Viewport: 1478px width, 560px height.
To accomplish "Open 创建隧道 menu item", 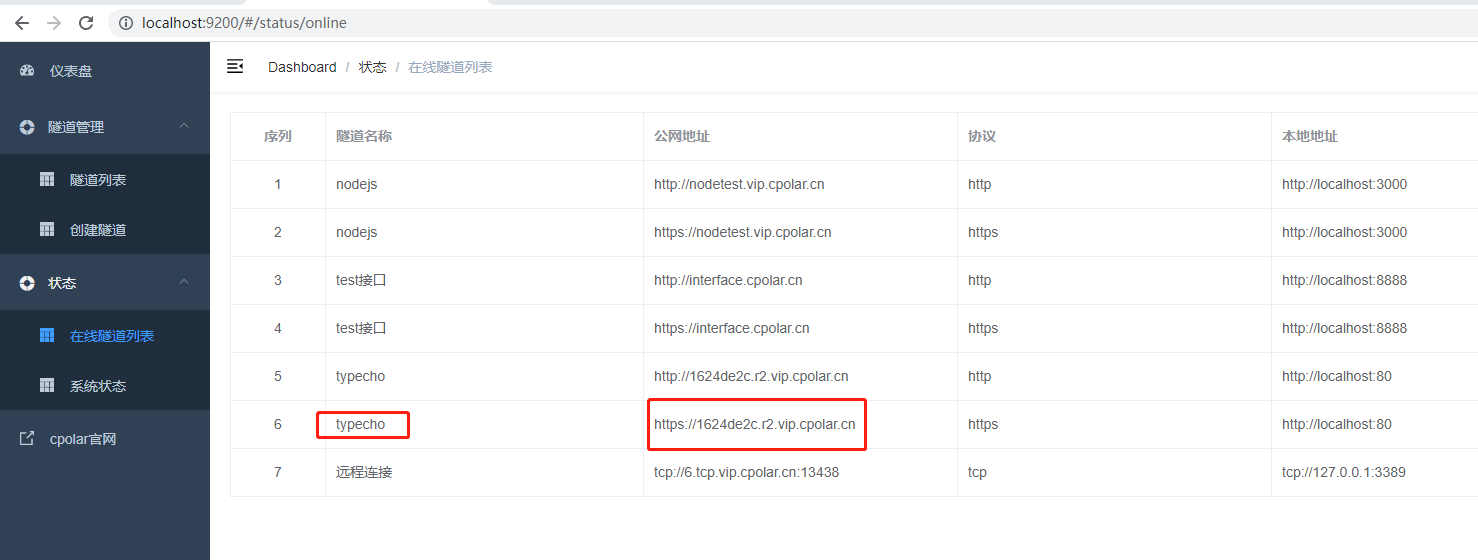I will [x=105, y=230].
